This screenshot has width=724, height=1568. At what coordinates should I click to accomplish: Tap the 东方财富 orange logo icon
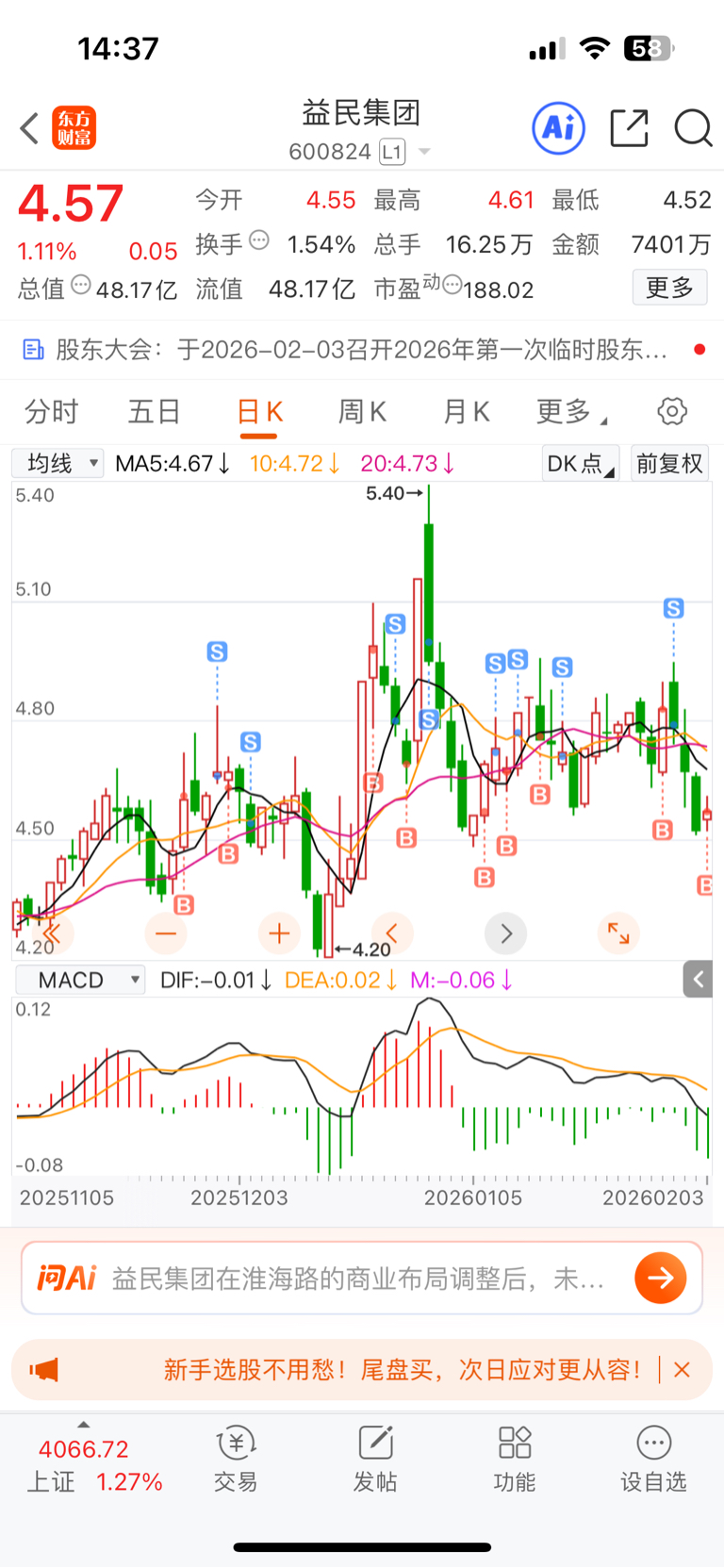pos(74,128)
